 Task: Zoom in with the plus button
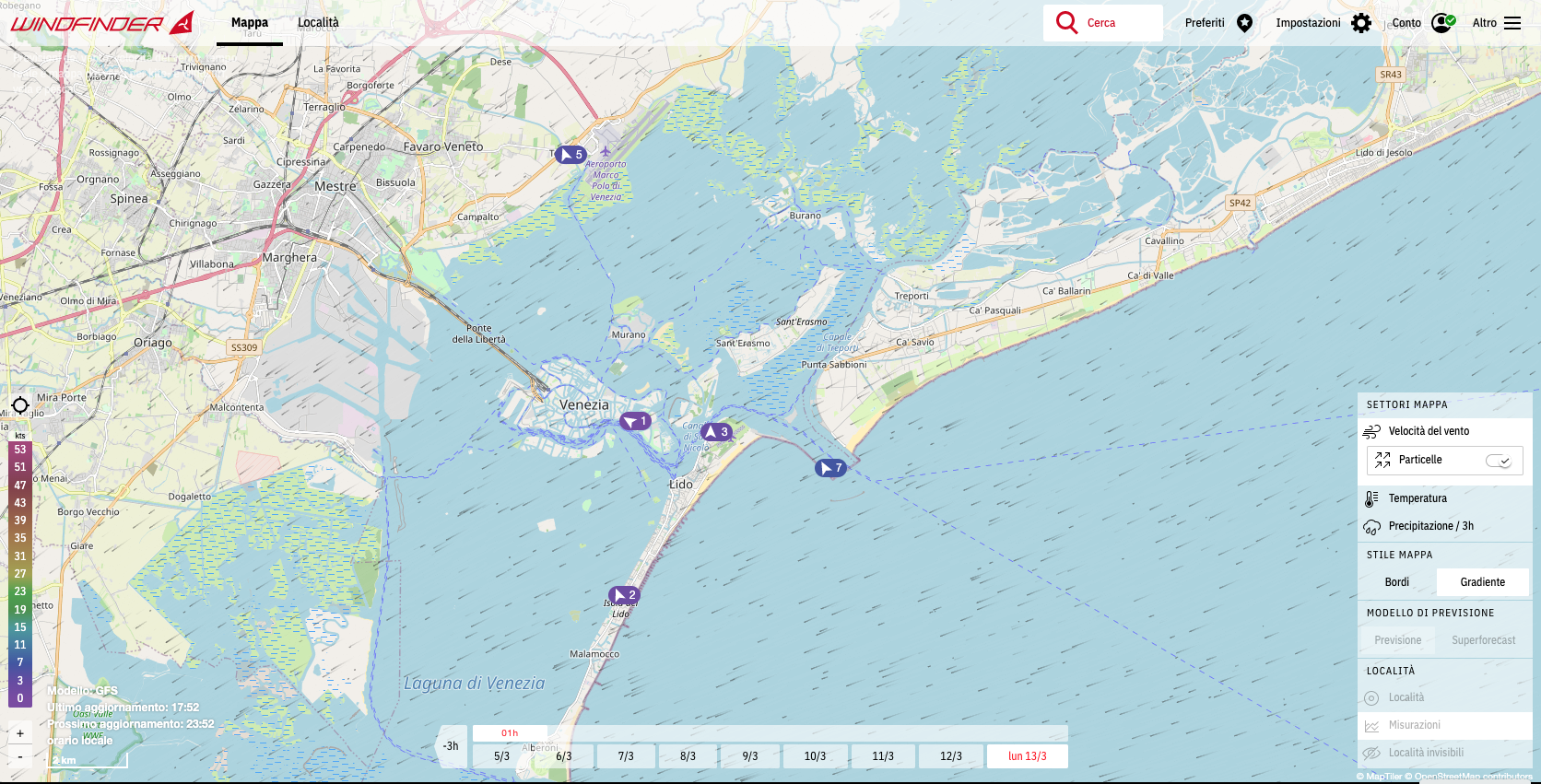[x=20, y=733]
